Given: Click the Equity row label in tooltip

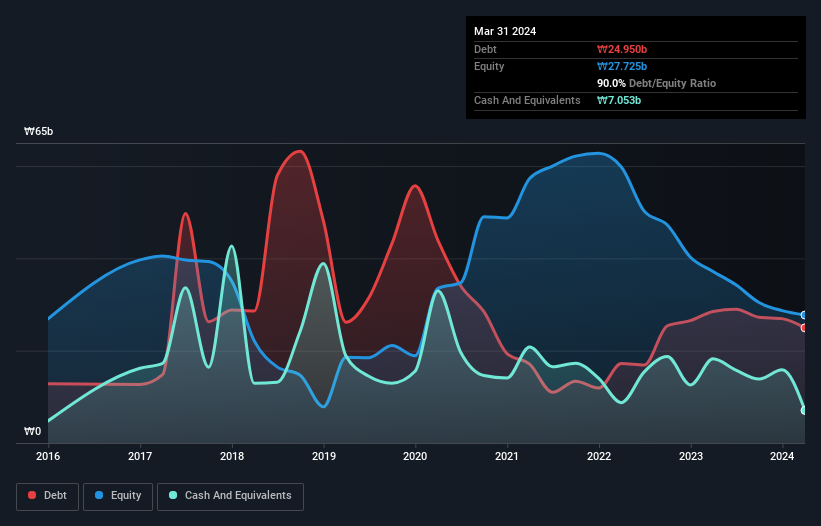Looking at the screenshot, I should 489,66.
